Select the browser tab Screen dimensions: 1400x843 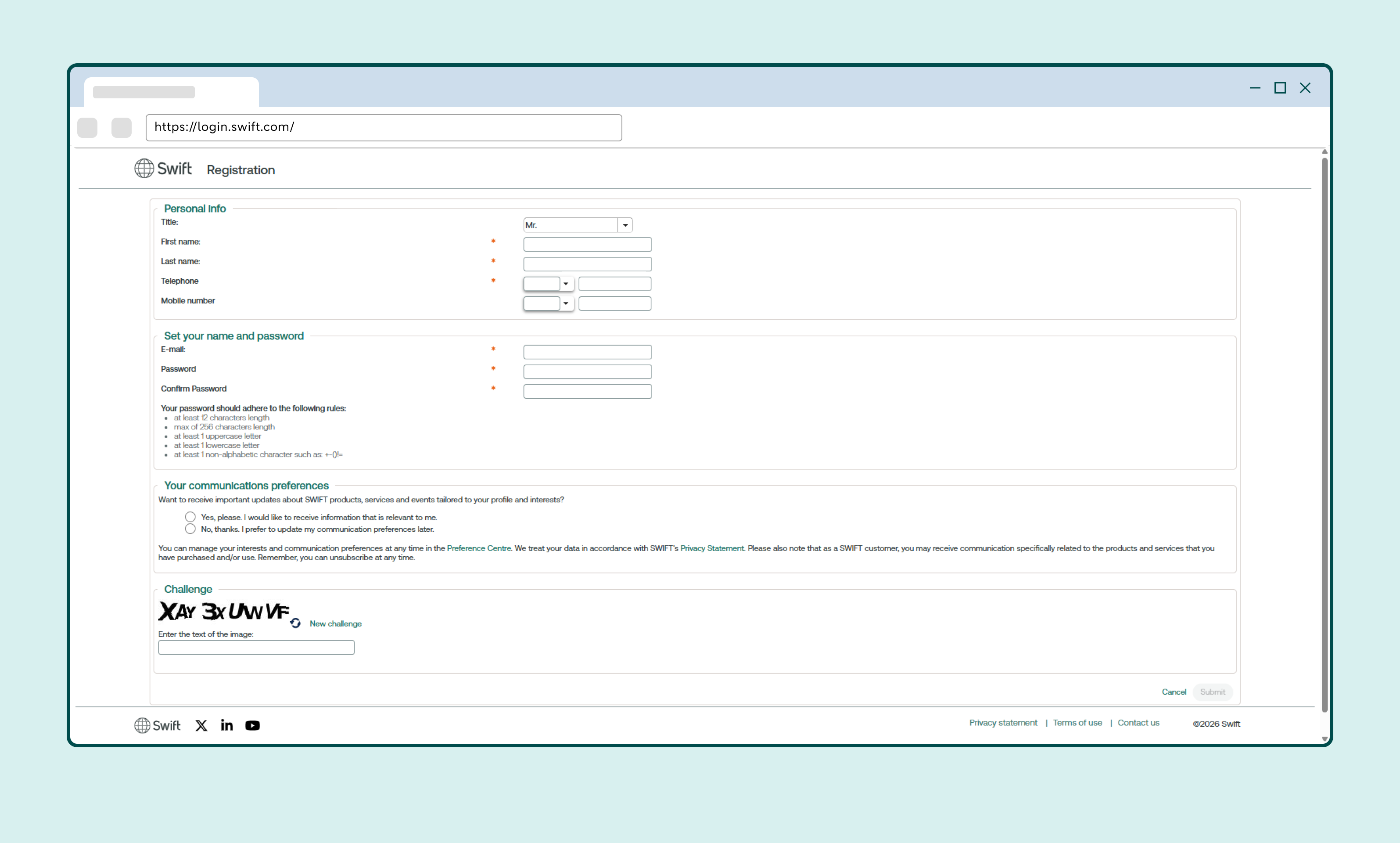172,92
